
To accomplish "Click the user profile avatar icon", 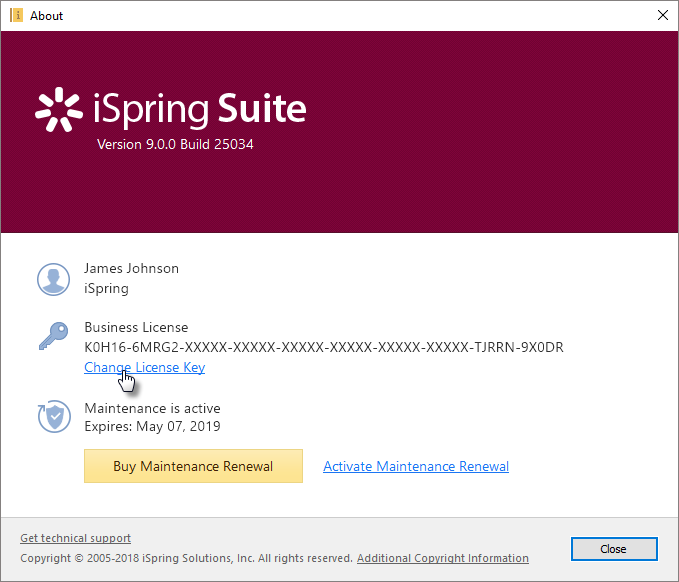I will (53, 279).
